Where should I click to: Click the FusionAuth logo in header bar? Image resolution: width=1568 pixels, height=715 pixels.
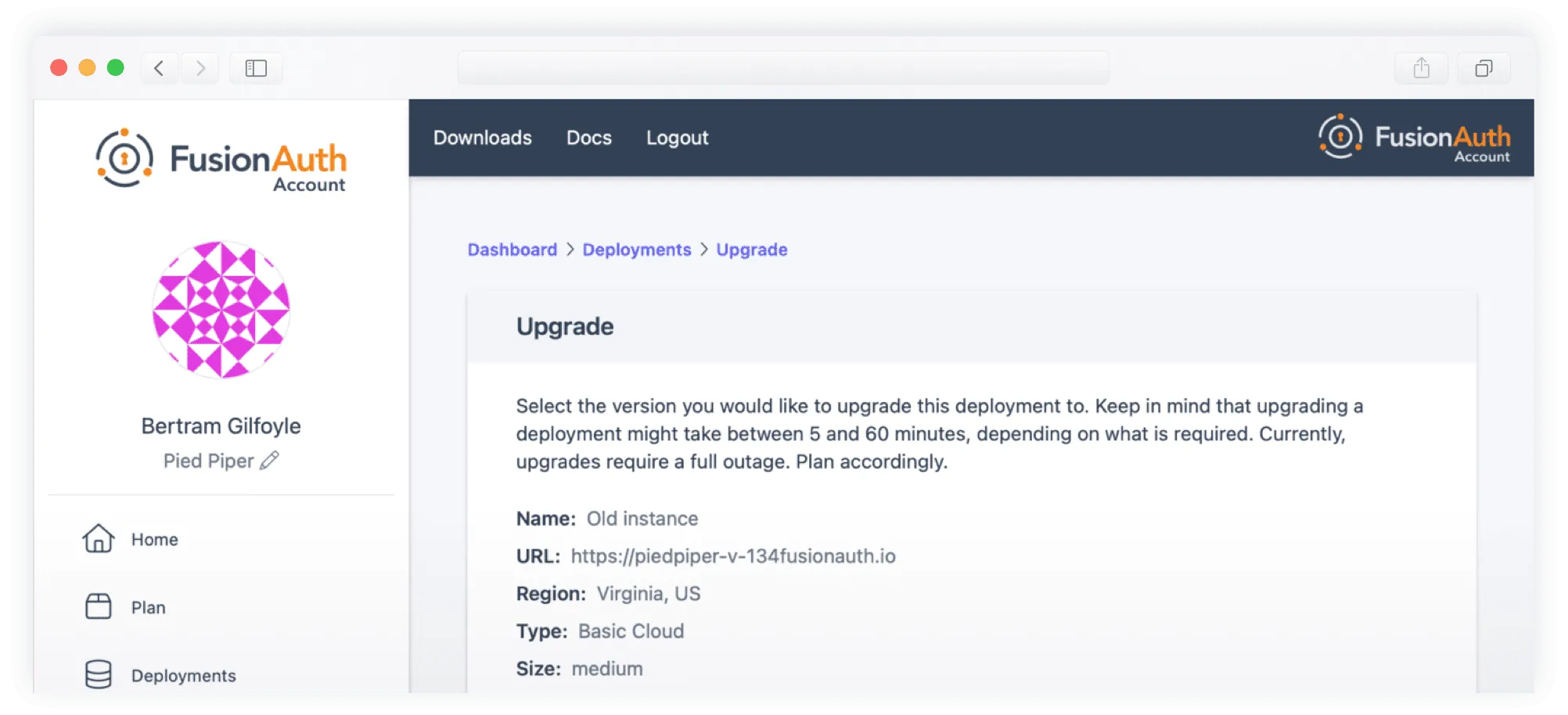pyautogui.click(x=1415, y=138)
